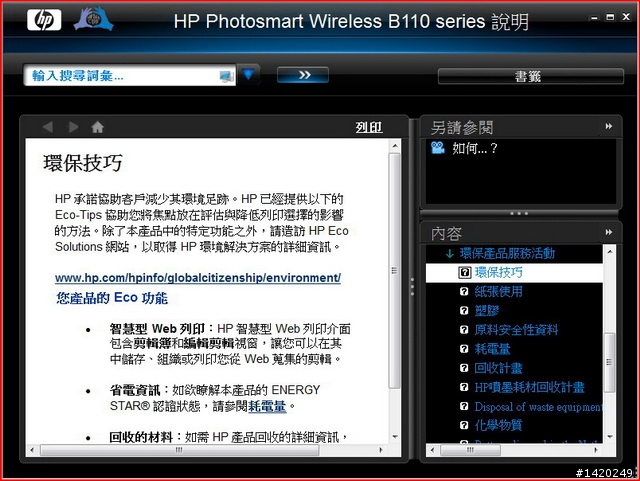
Task: Click the video camera icon beside 如何...?
Action: pos(438,147)
